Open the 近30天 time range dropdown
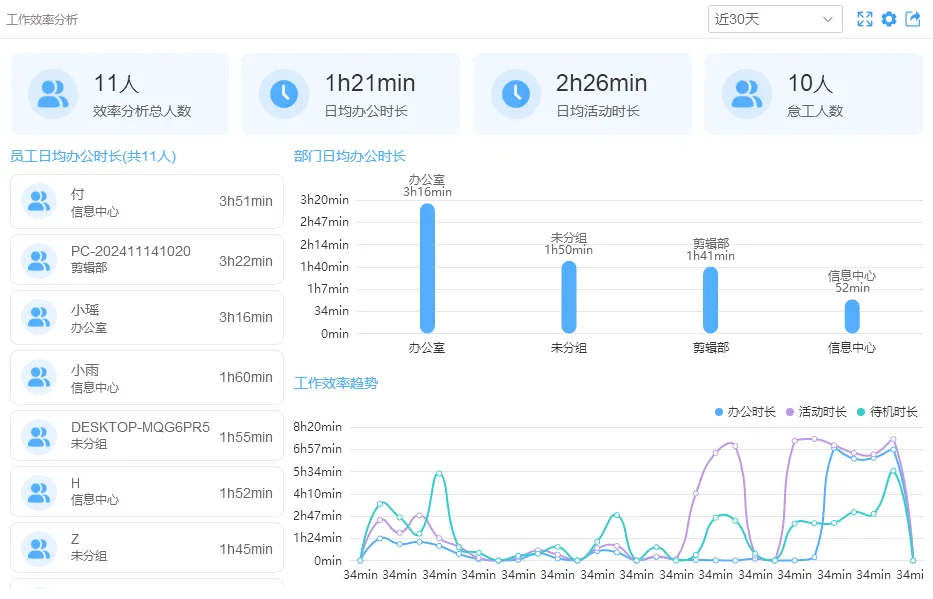Screen dimensions: 933x599 coord(775,19)
